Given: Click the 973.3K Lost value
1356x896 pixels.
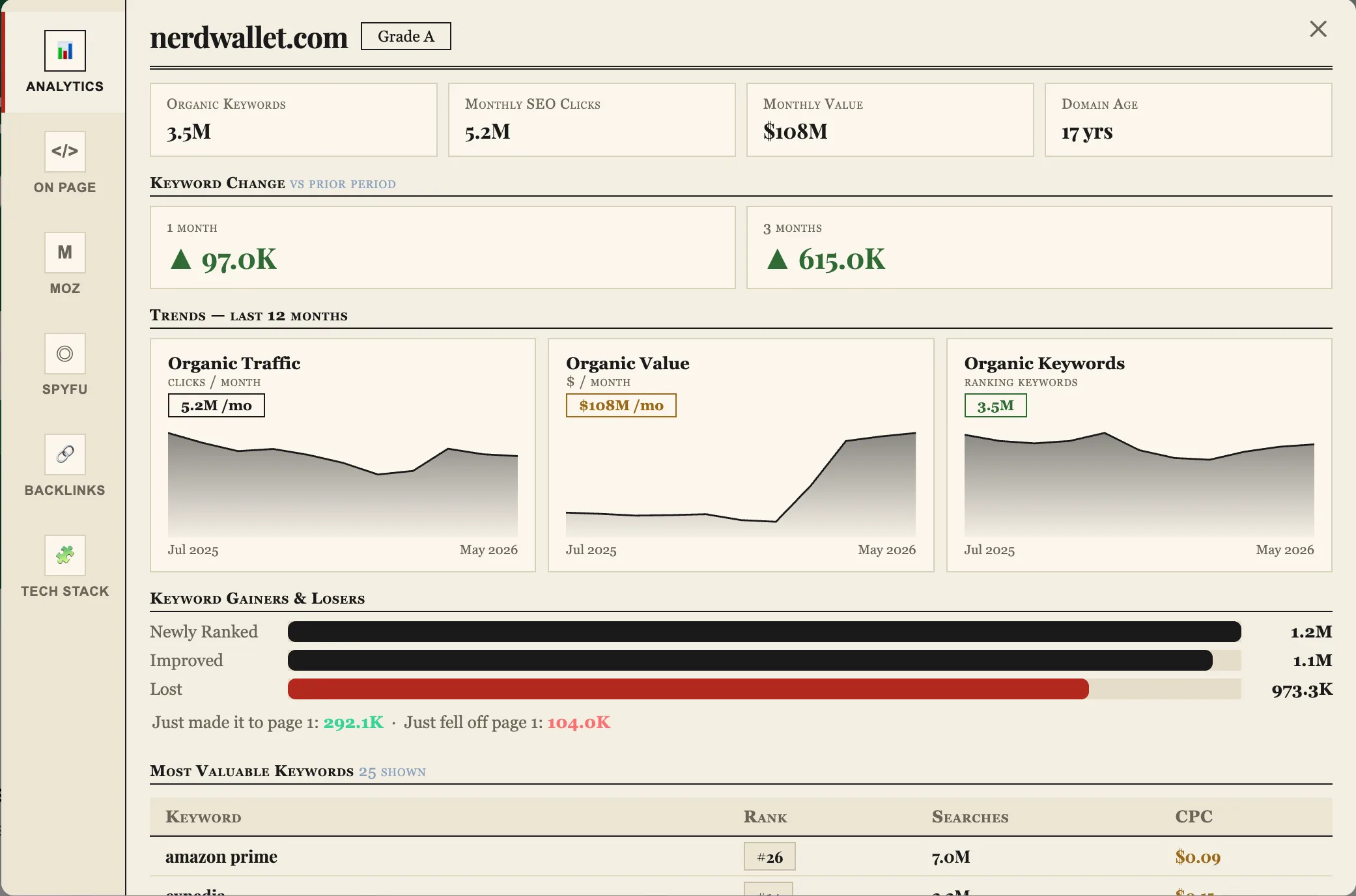Looking at the screenshot, I should coord(1302,690).
